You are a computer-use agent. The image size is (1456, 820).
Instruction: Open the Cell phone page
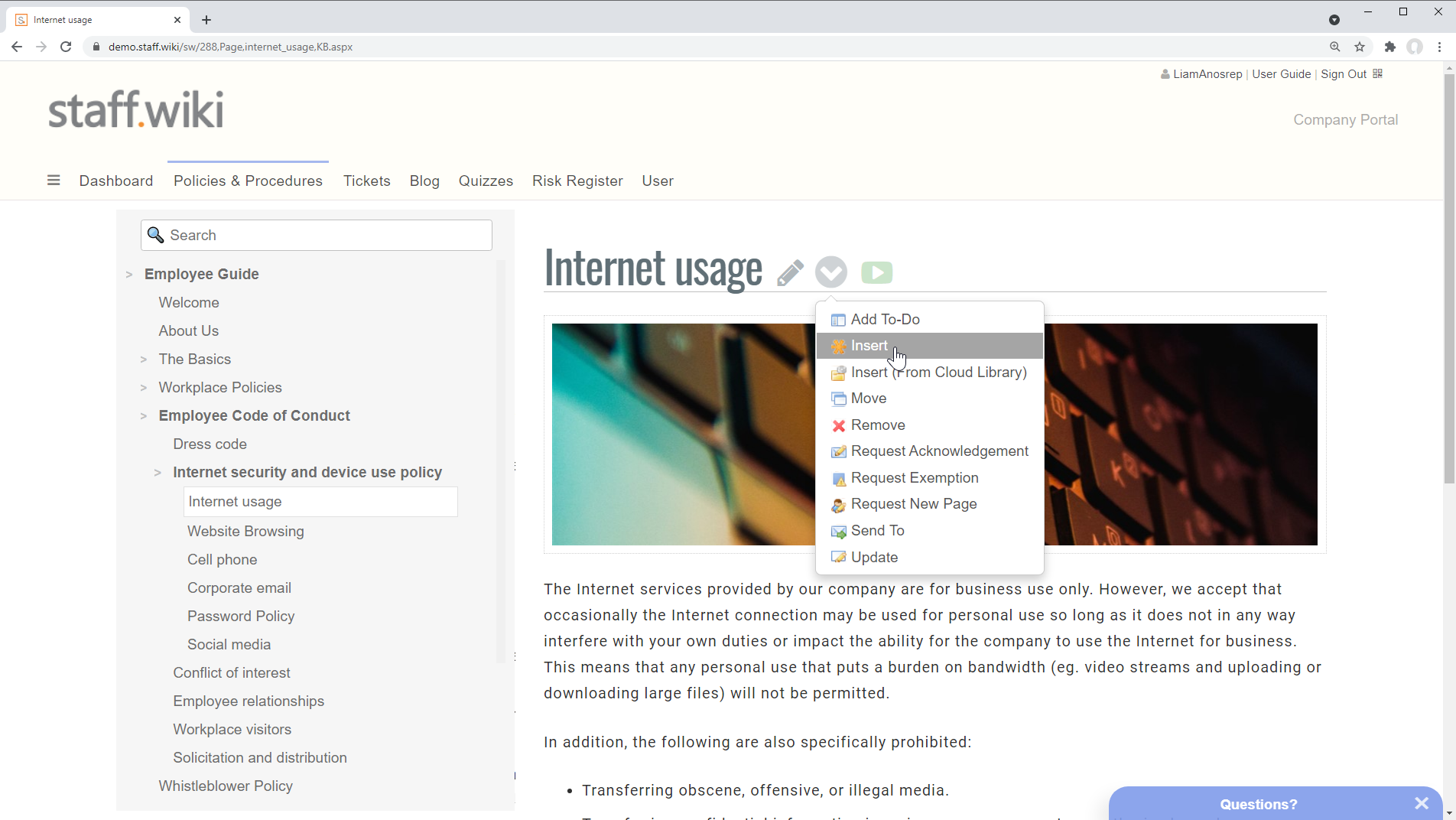coord(222,559)
